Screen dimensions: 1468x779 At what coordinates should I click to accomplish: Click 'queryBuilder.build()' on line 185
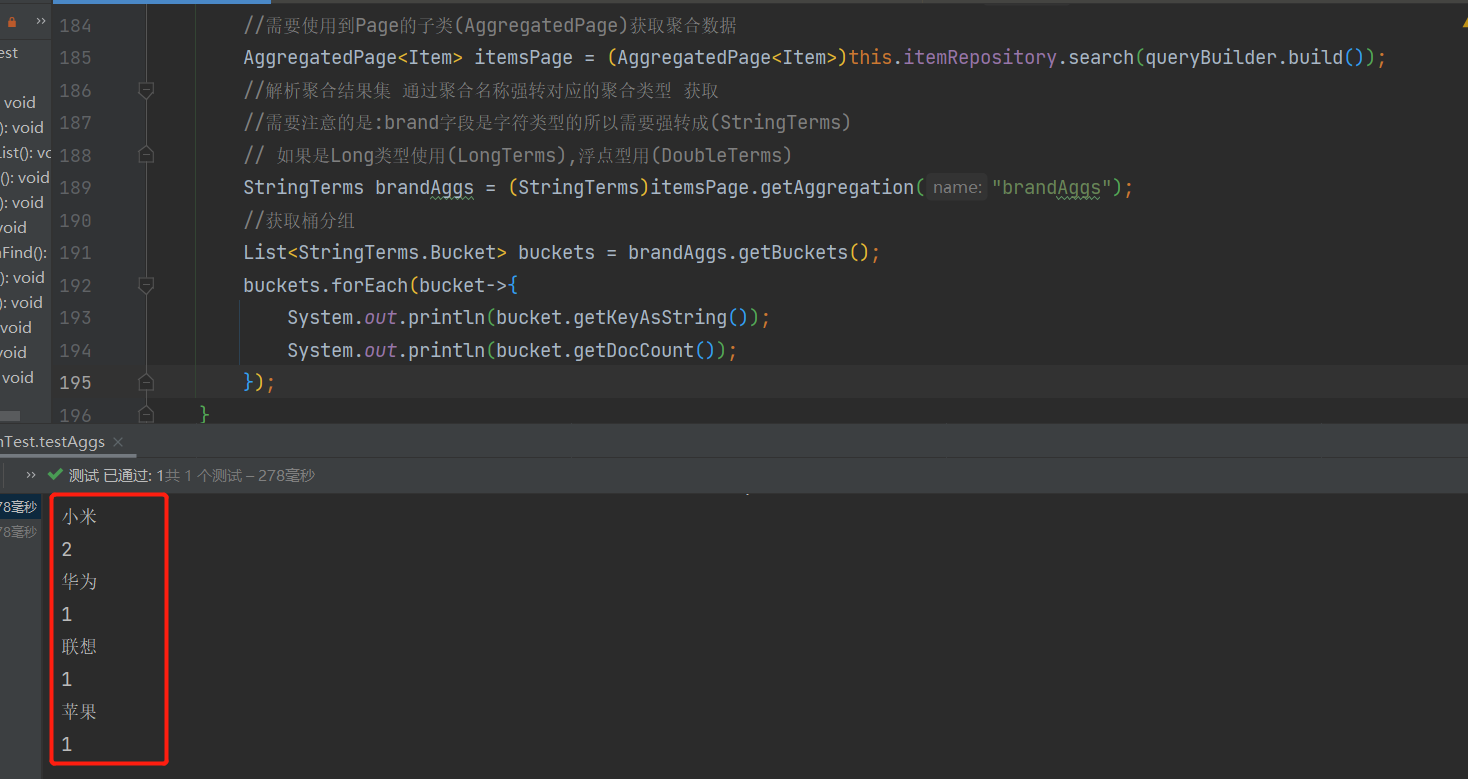pos(1254,58)
